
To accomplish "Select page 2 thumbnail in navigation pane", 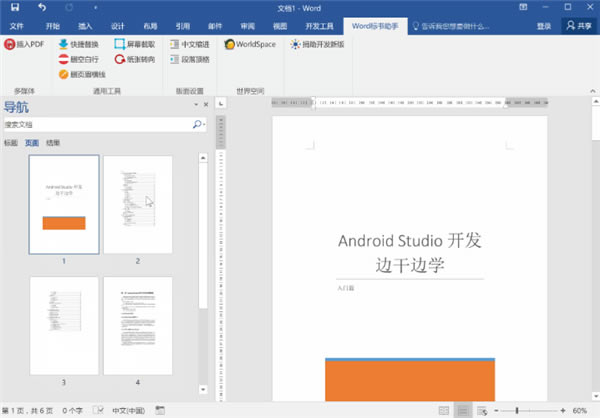I will click(x=138, y=204).
